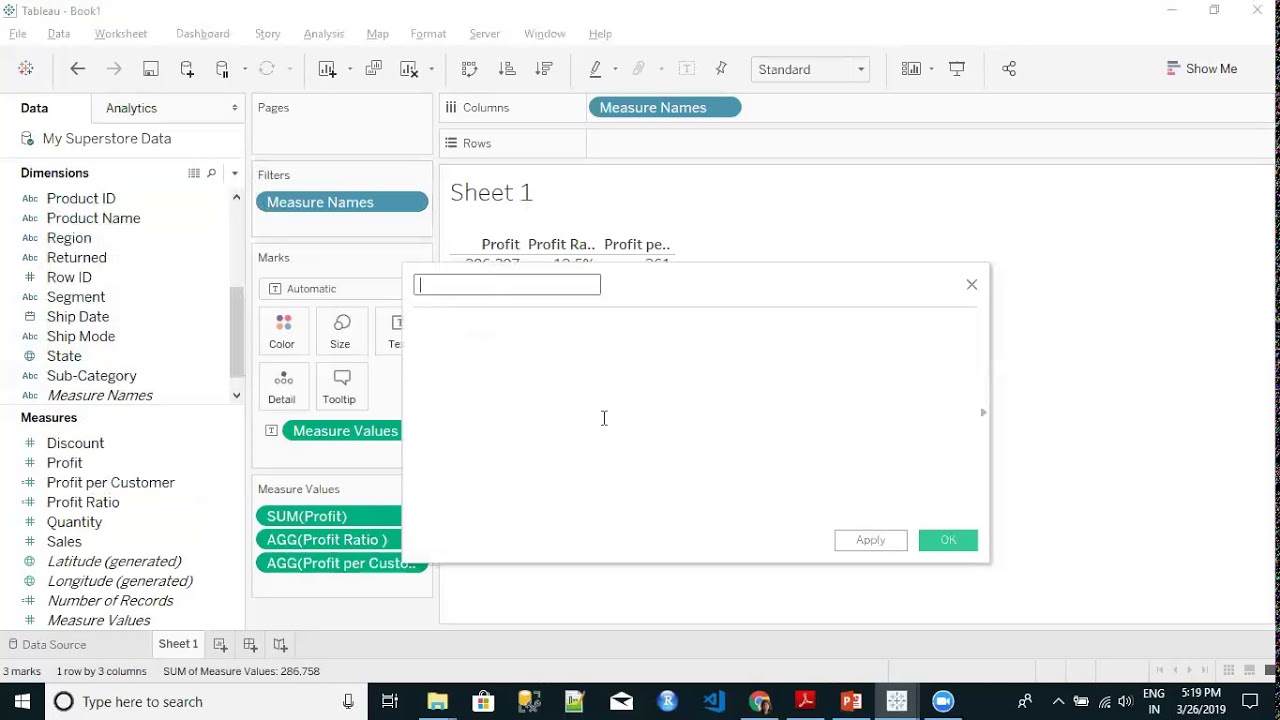
Task: Click the Show Me button
Action: point(1202,69)
